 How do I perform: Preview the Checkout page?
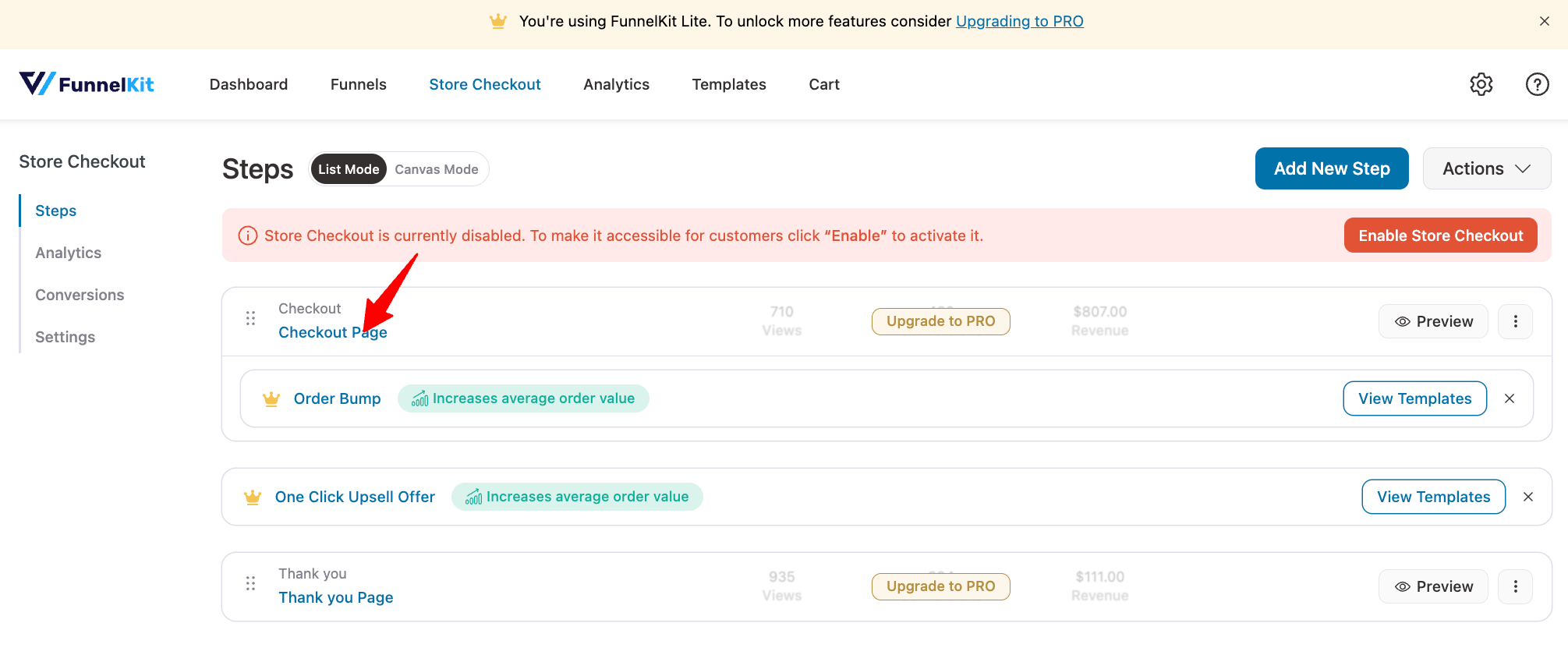tap(1433, 321)
